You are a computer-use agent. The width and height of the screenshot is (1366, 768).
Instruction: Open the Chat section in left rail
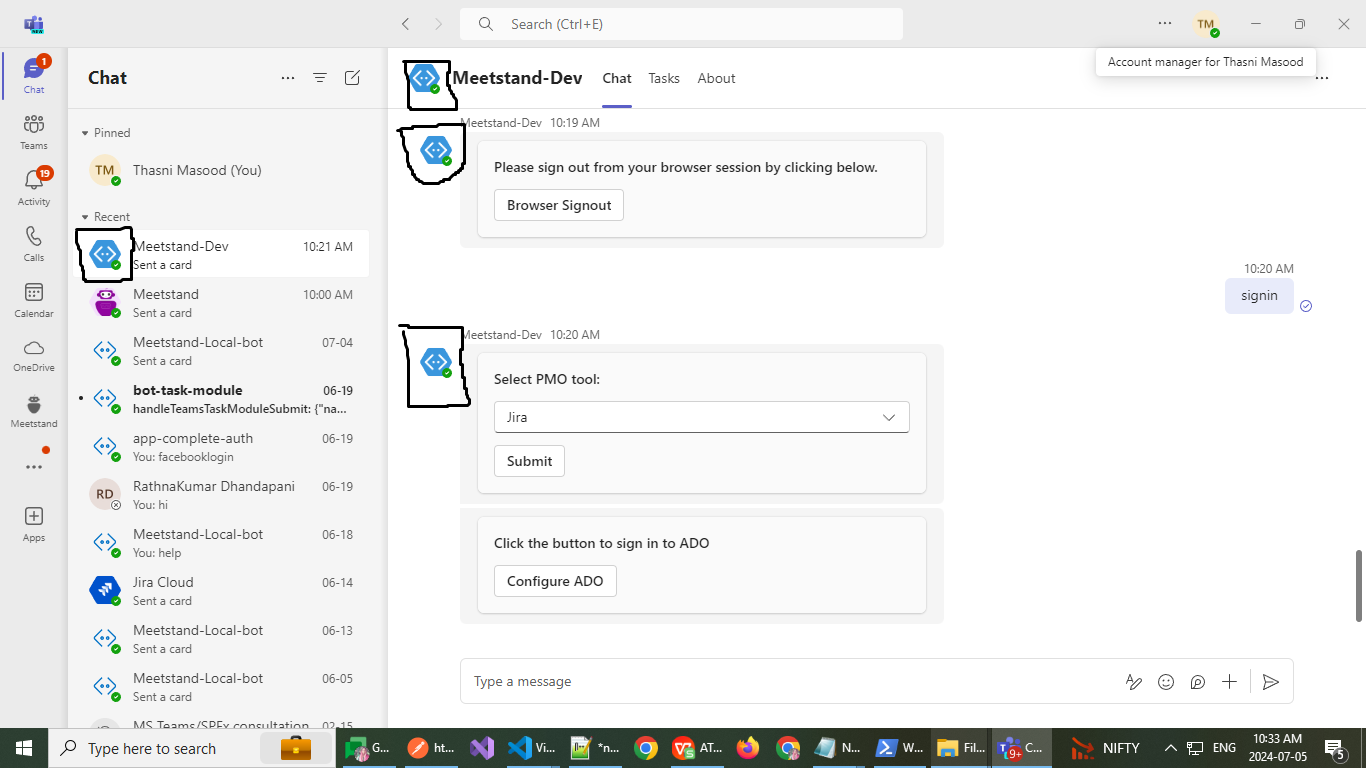pyautogui.click(x=34, y=76)
